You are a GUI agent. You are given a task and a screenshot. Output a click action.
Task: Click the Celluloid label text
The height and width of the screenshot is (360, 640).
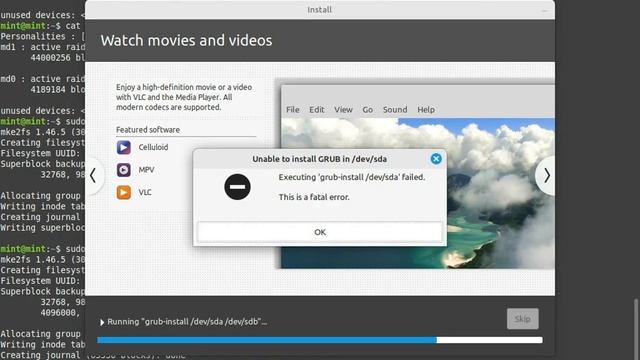click(153, 147)
